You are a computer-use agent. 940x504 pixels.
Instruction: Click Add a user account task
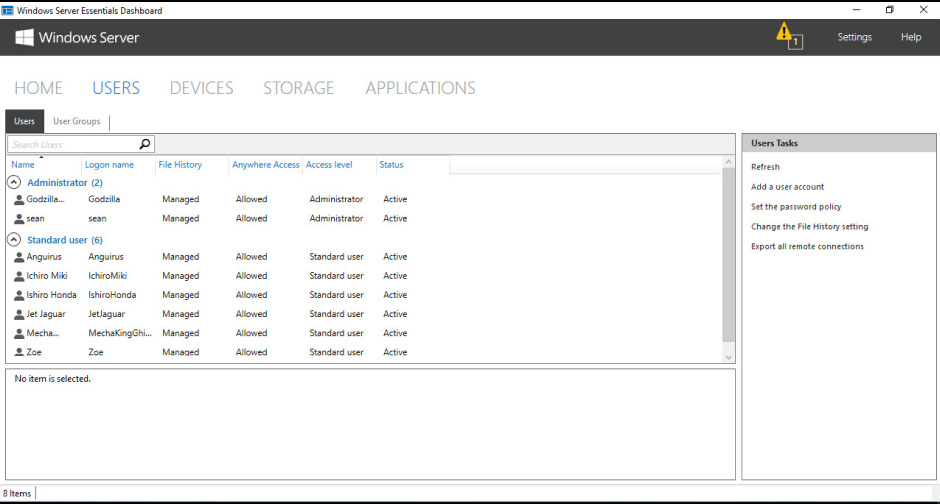click(x=787, y=187)
